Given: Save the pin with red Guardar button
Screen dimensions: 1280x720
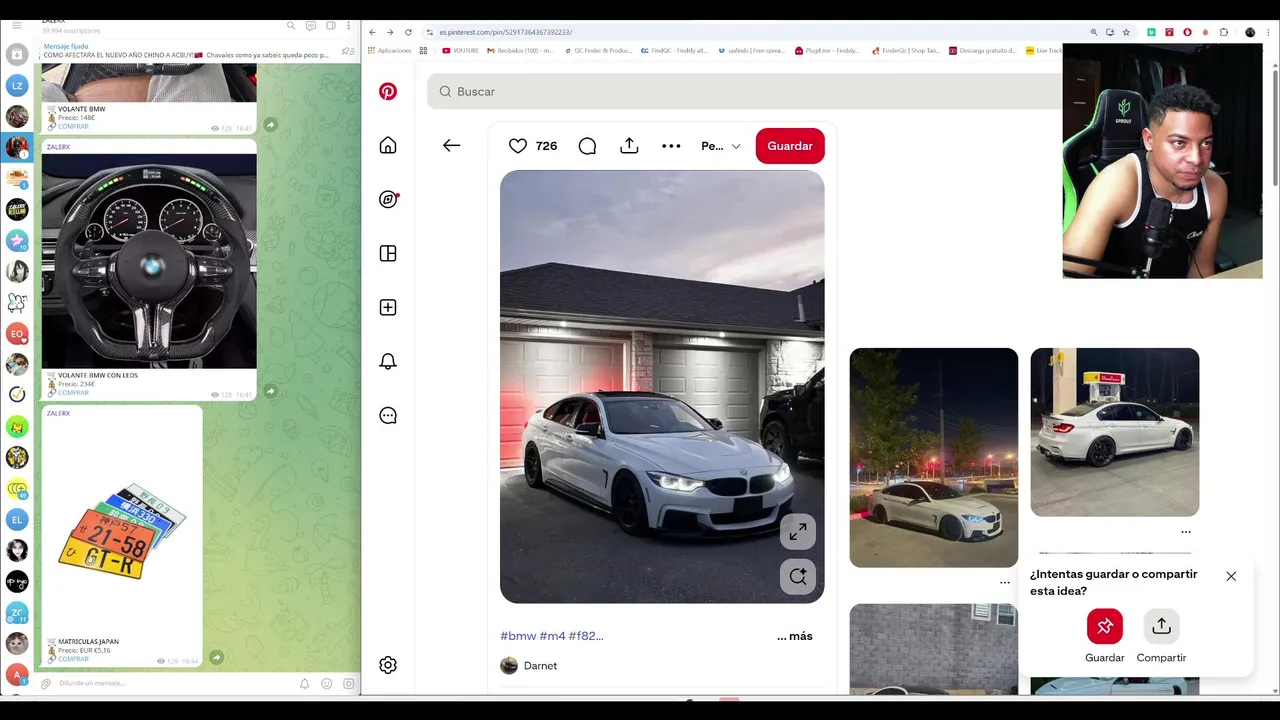Looking at the screenshot, I should pos(790,146).
